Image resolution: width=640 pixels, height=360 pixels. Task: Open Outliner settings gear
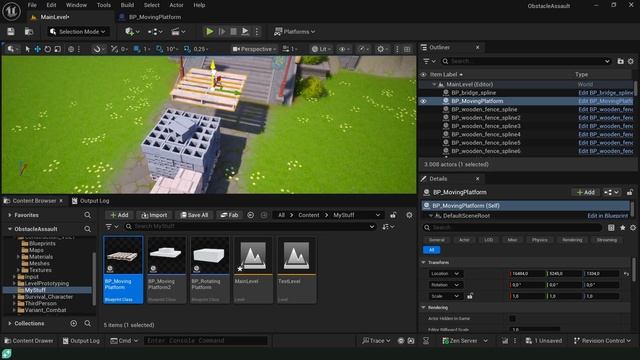click(x=631, y=61)
